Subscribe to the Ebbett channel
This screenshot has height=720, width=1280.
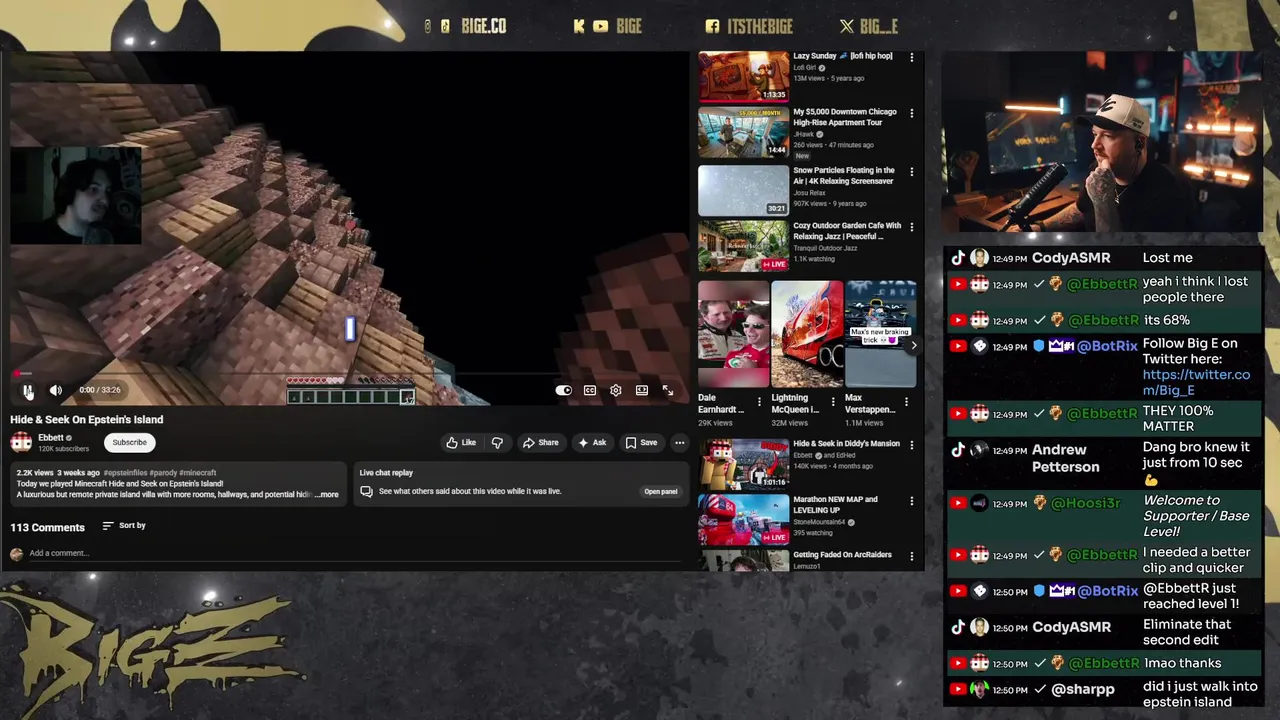(129, 442)
